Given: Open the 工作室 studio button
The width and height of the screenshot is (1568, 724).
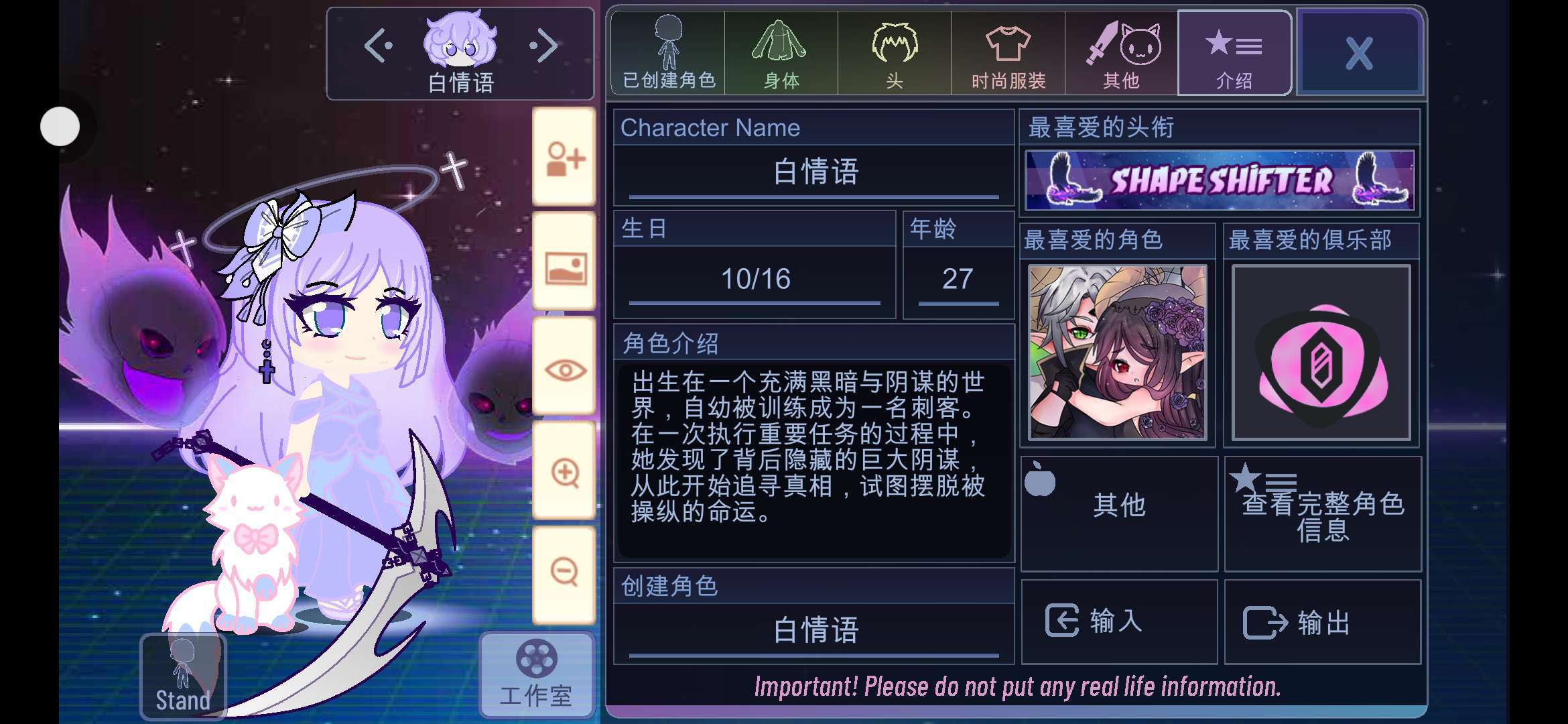Looking at the screenshot, I should (x=537, y=675).
